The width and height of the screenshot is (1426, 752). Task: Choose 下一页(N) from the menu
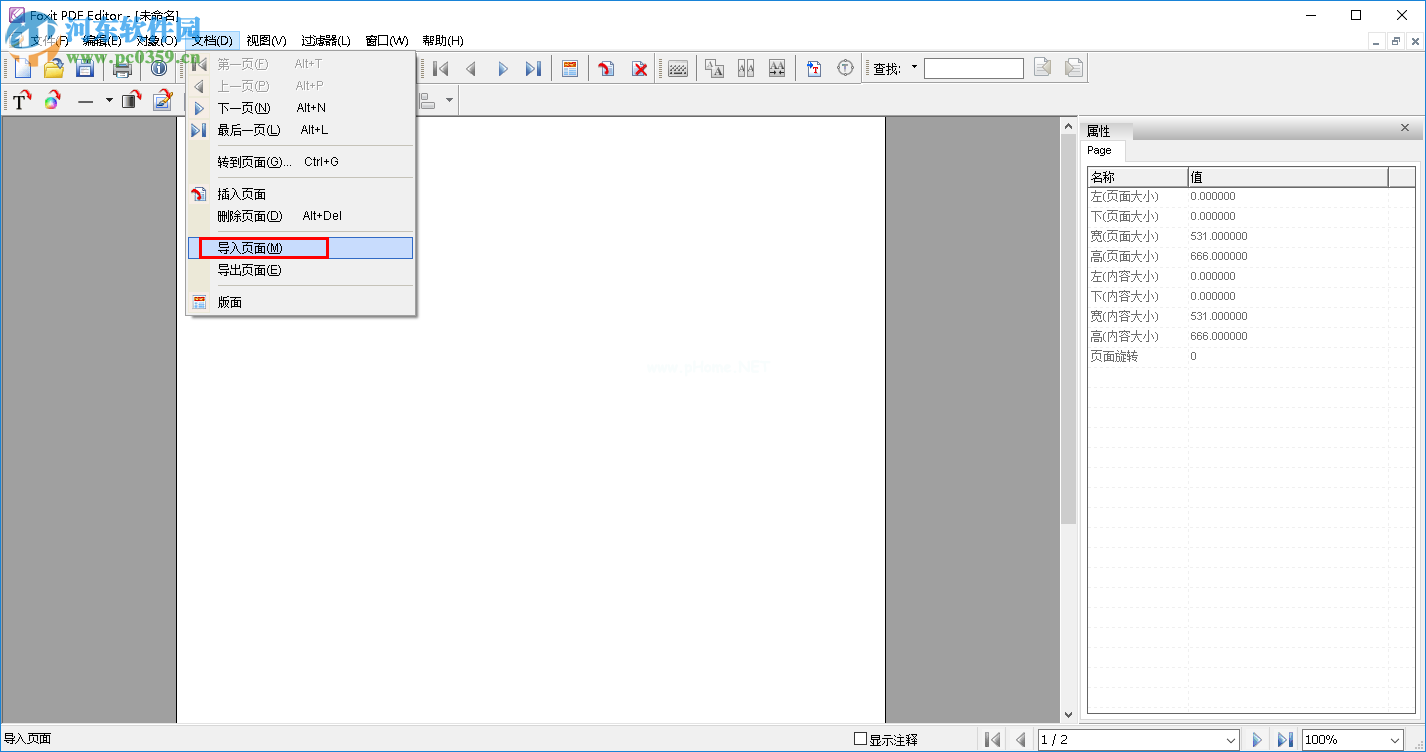pyautogui.click(x=300, y=108)
